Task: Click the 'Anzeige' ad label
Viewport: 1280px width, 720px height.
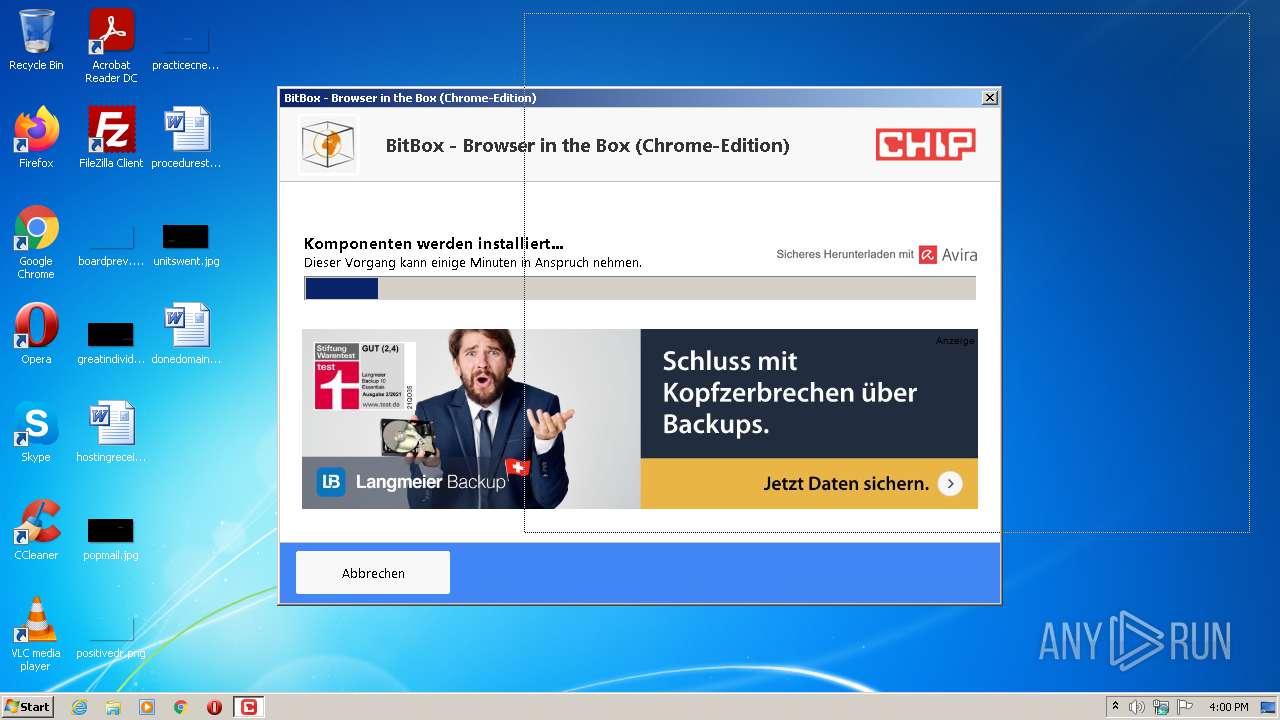Action: tap(955, 341)
